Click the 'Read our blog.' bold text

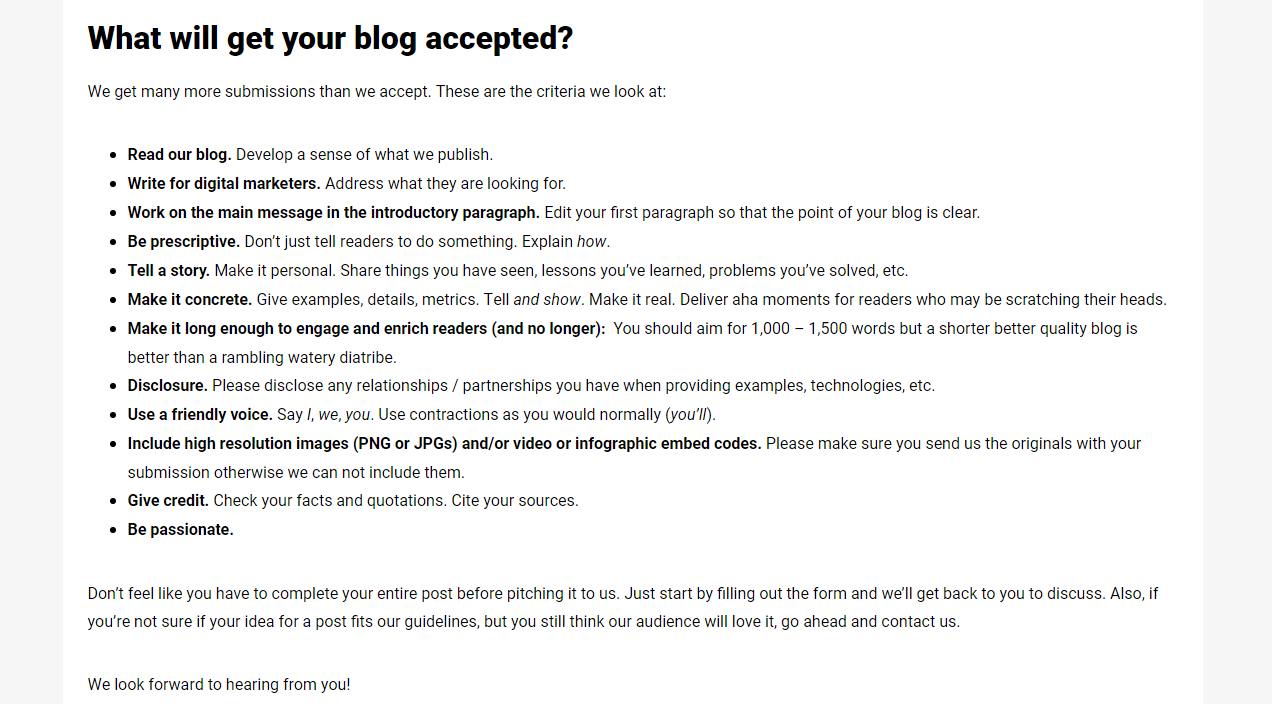(x=179, y=155)
